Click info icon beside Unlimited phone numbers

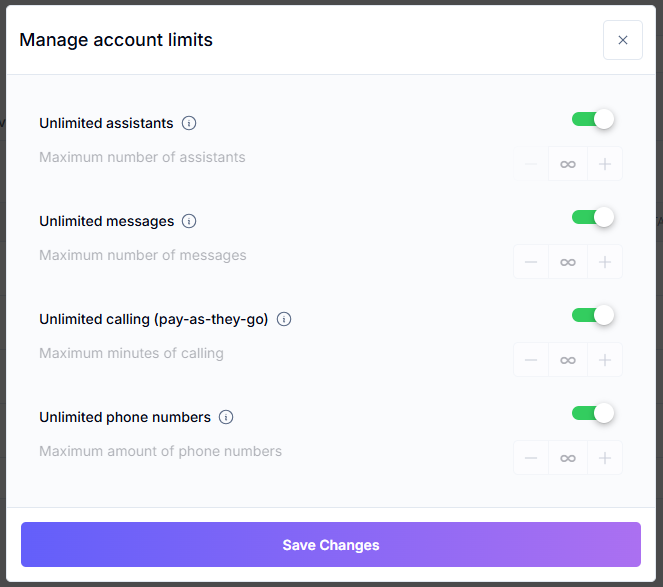226,417
